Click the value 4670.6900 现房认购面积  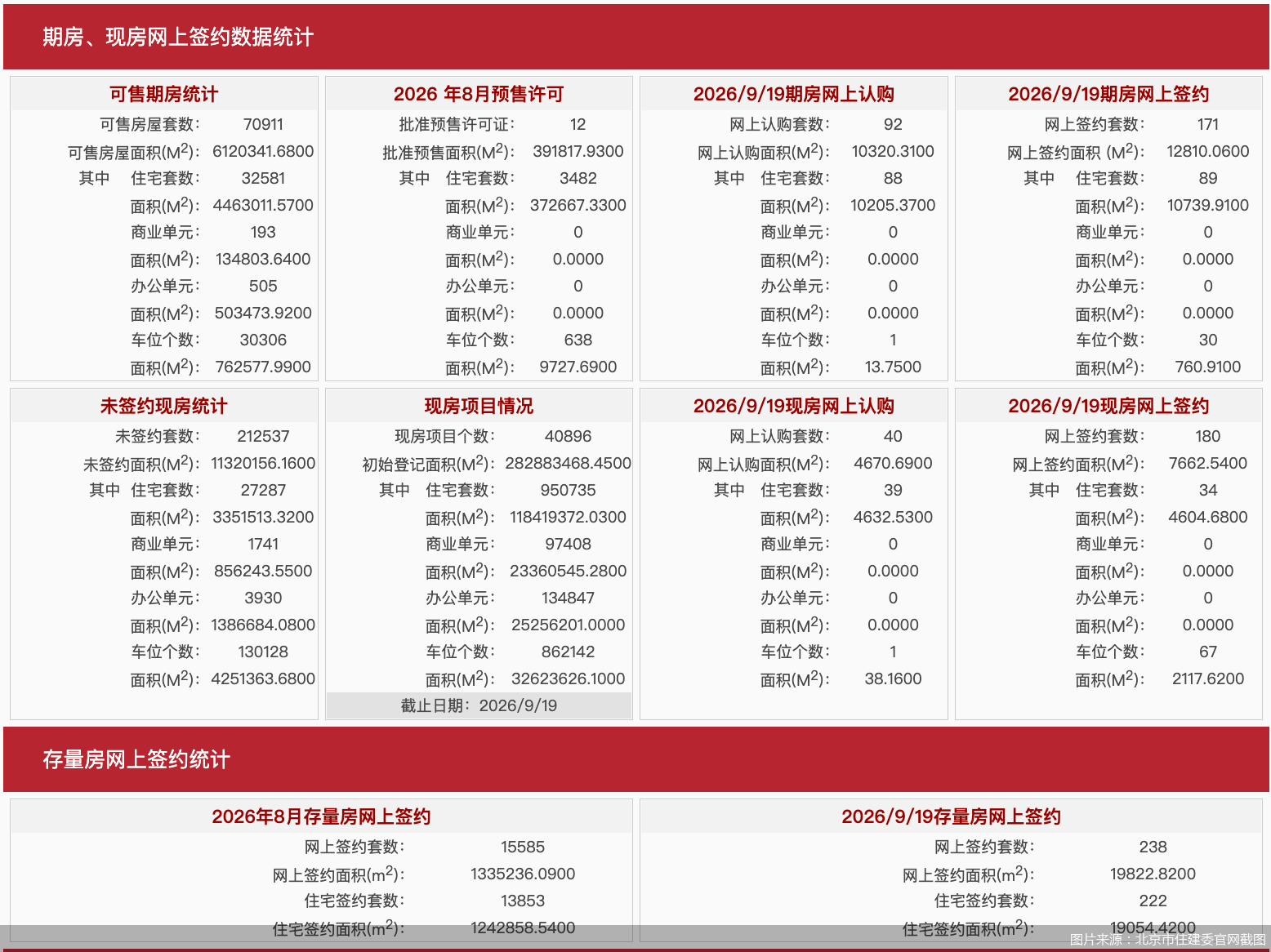click(x=893, y=463)
